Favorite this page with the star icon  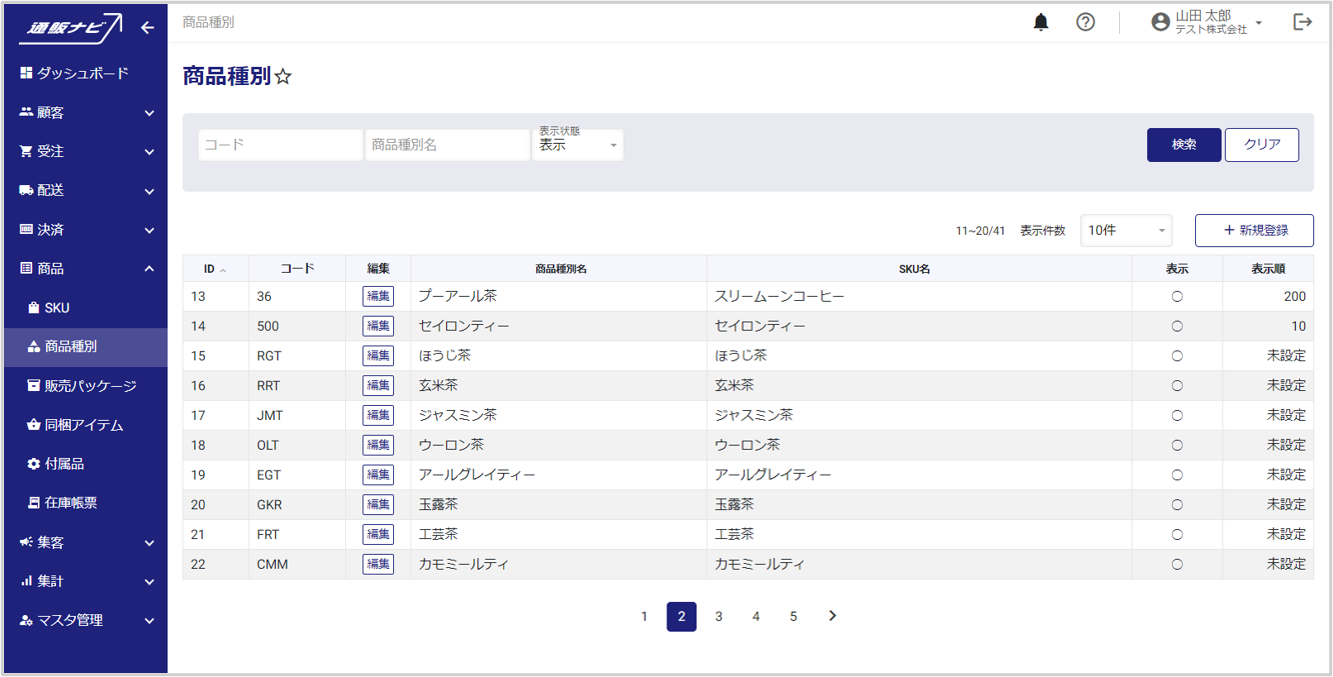pyautogui.click(x=283, y=77)
